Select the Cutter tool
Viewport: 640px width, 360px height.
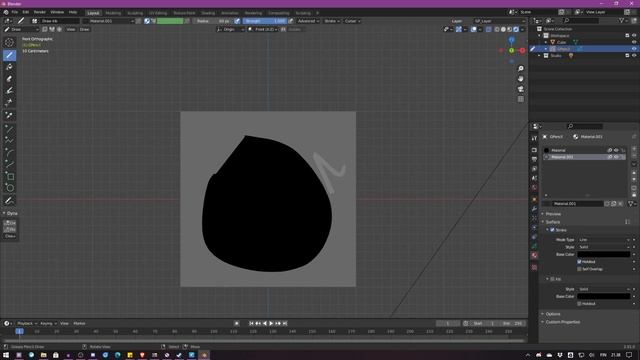[x=9, y=102]
